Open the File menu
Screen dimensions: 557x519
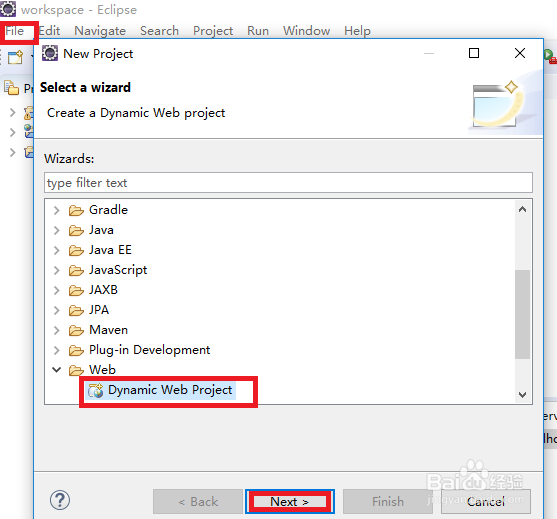(x=15, y=31)
